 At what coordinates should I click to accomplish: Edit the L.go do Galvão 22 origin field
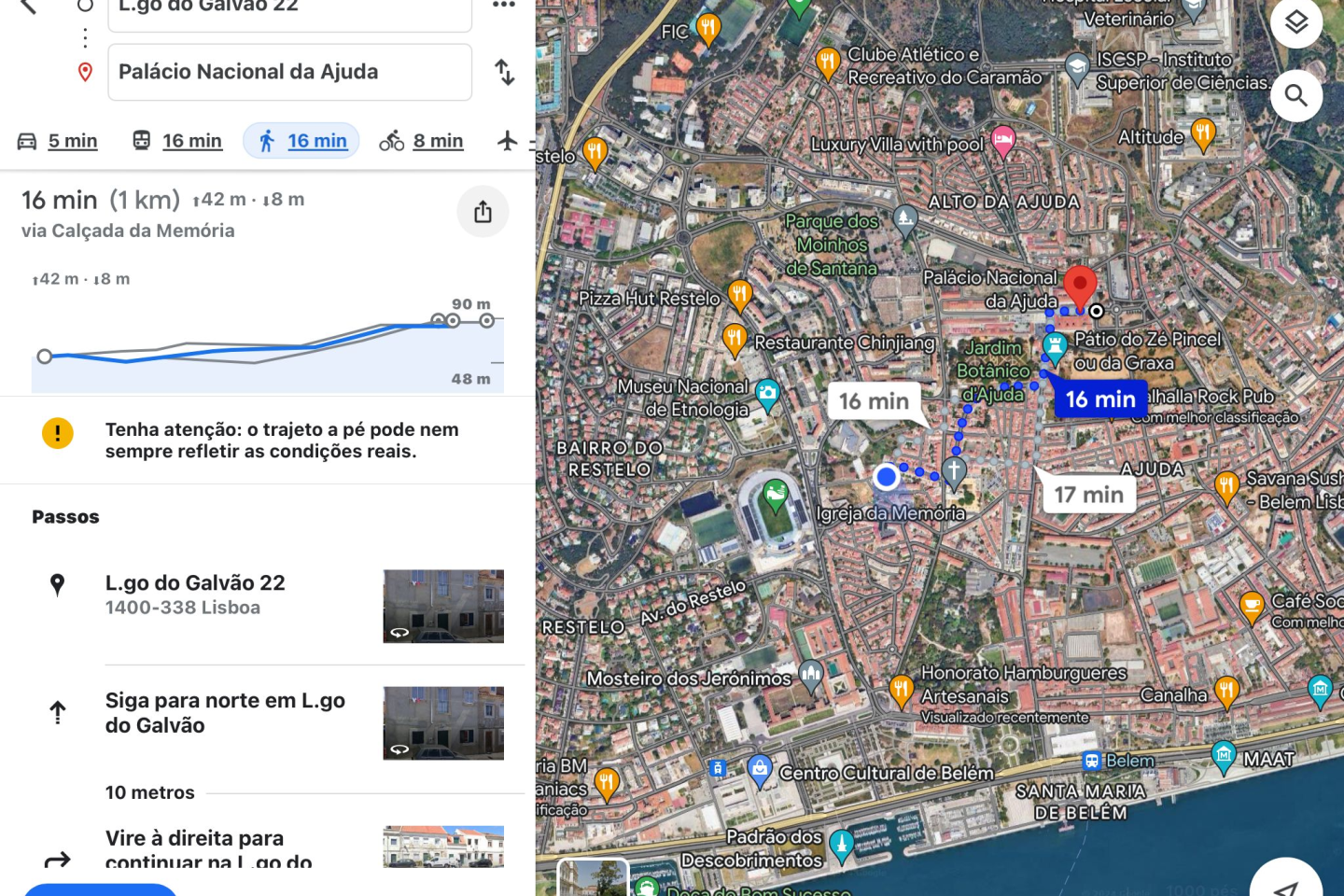click(289, 11)
